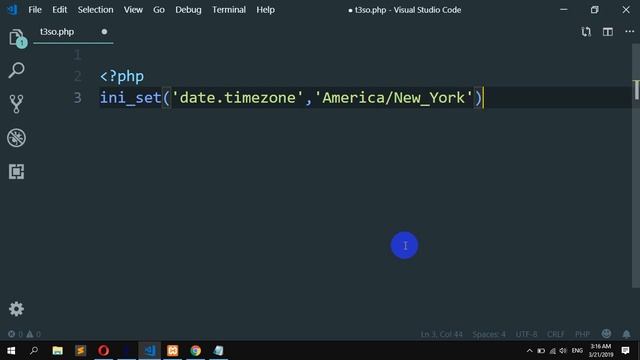Click the battery icon in system tray

click(541, 351)
